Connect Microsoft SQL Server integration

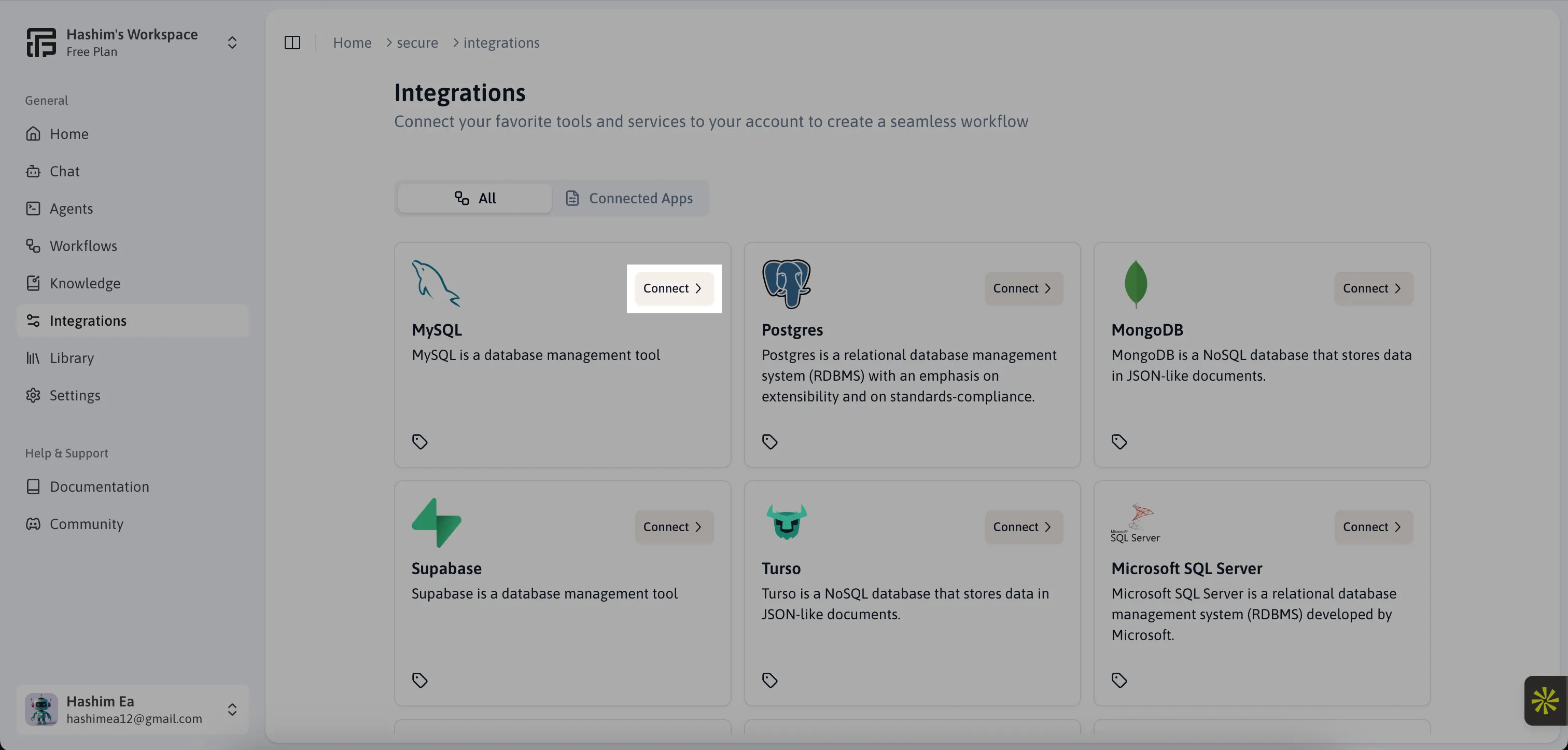tap(1374, 527)
